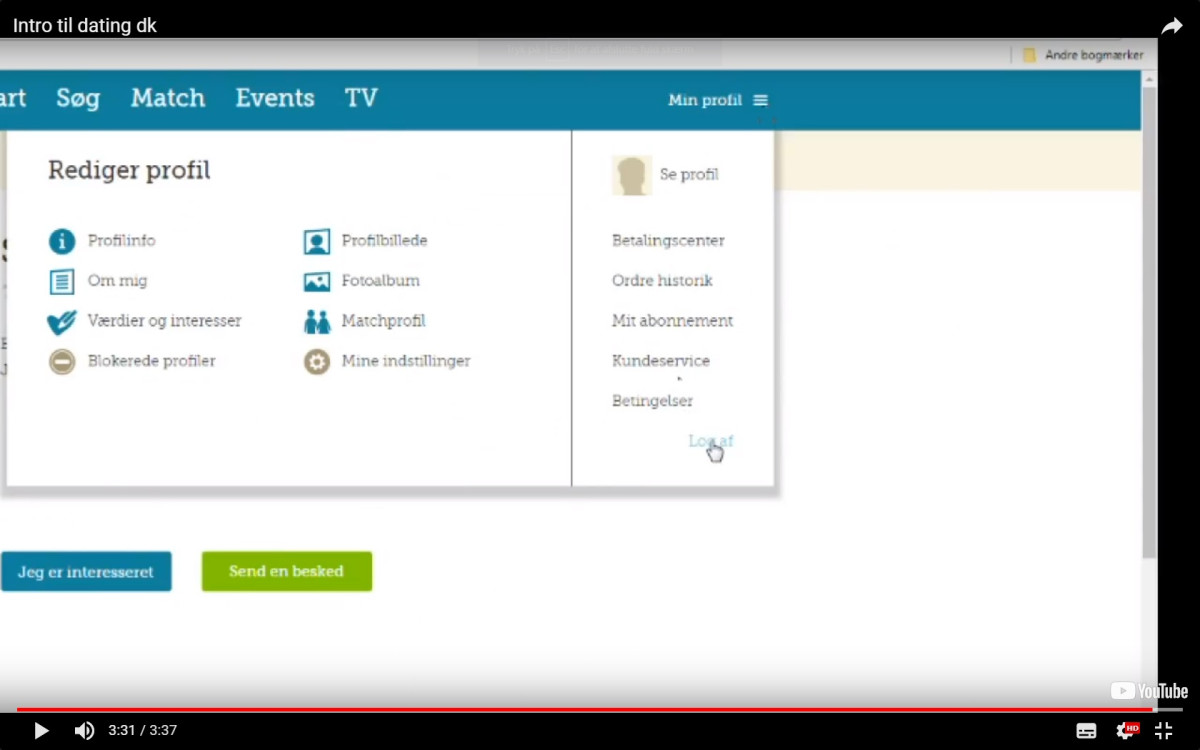Open Værdier og interesser

pos(164,321)
